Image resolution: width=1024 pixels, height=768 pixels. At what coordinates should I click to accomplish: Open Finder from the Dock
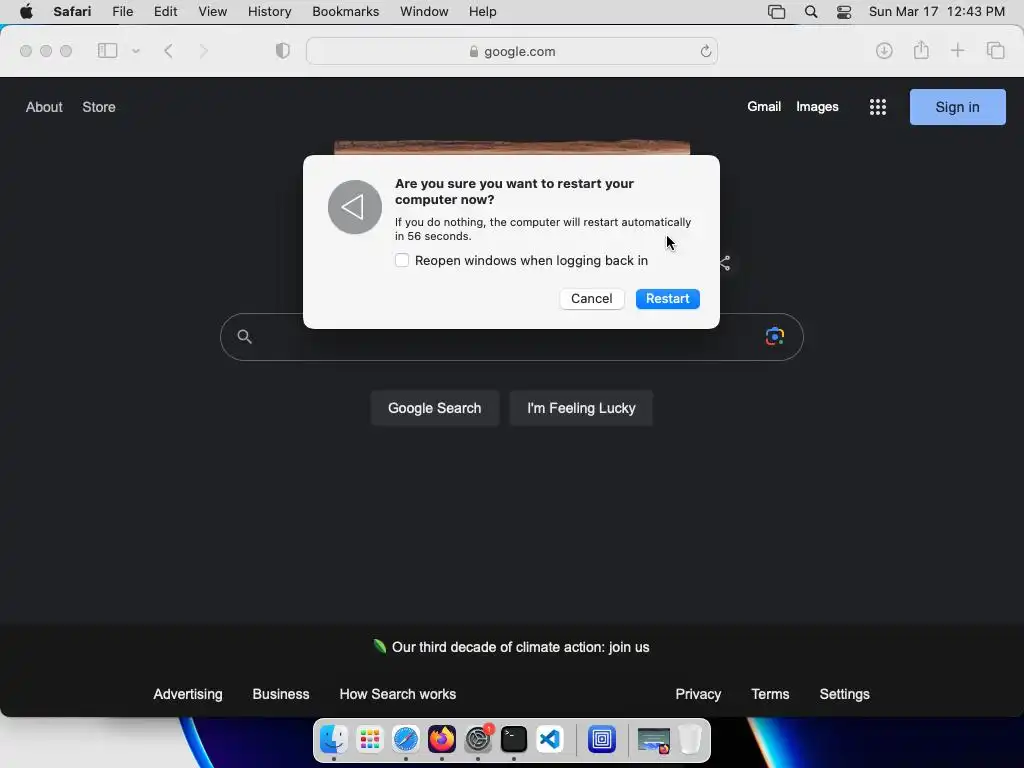pyautogui.click(x=334, y=739)
